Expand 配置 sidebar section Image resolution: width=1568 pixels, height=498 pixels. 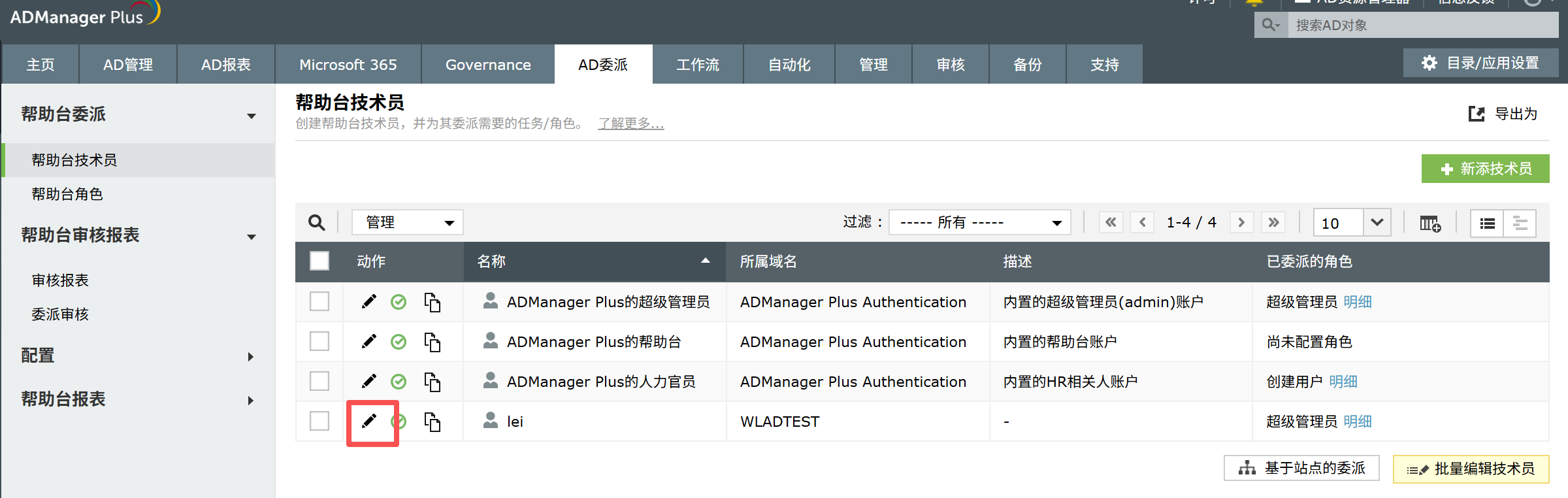[x=251, y=357]
